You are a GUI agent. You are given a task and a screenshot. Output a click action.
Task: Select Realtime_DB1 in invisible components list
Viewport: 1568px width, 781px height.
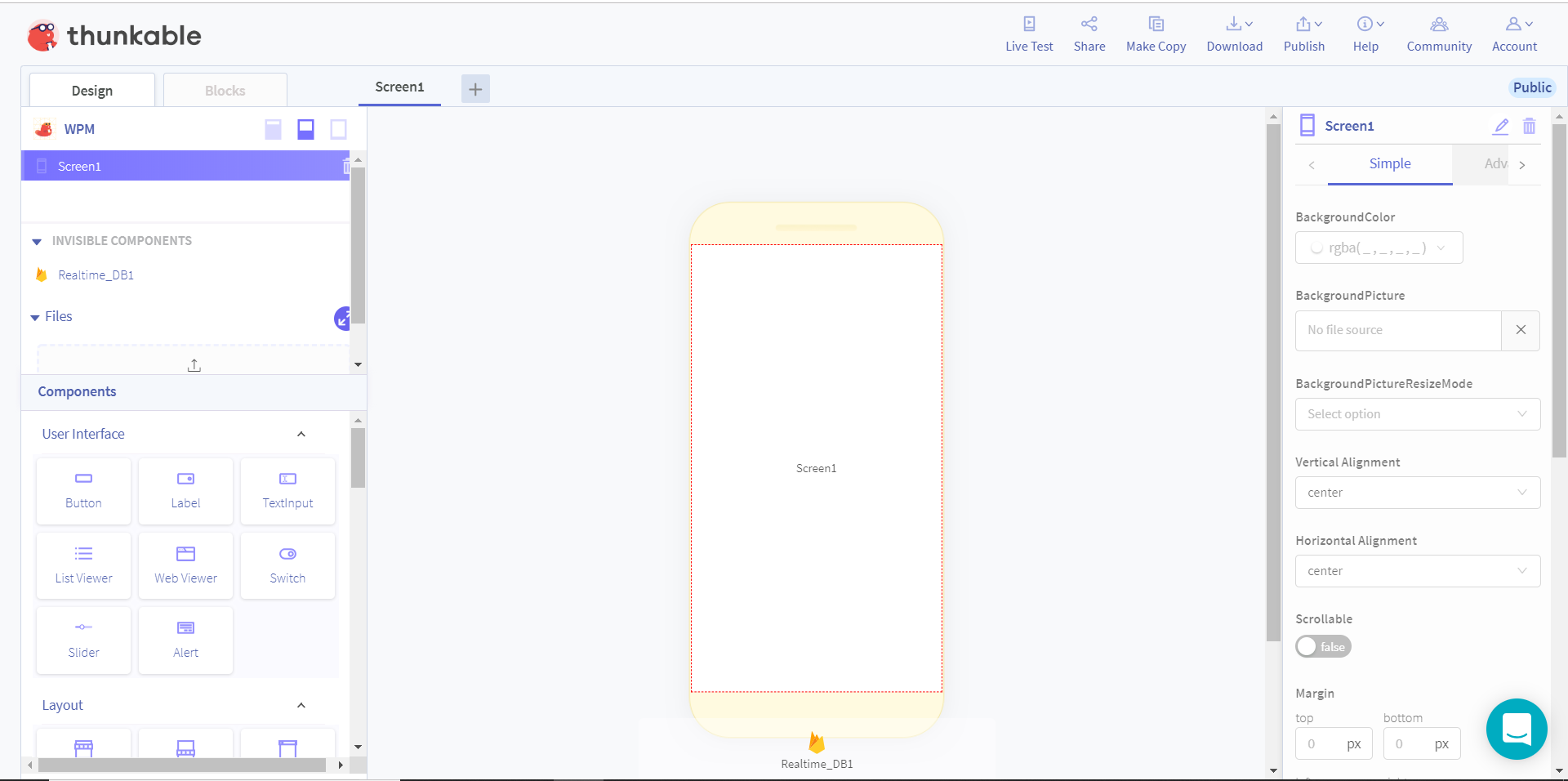pos(96,275)
